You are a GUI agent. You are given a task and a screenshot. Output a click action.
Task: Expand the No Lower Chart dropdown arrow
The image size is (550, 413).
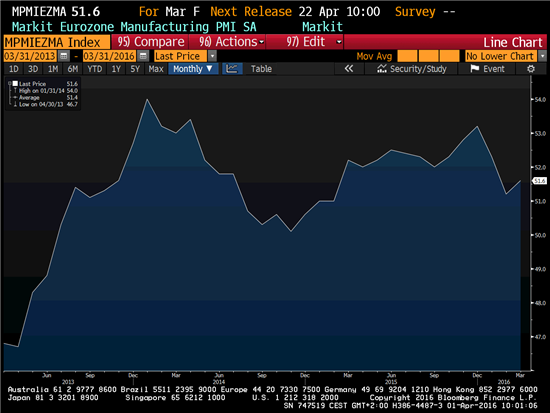point(543,56)
